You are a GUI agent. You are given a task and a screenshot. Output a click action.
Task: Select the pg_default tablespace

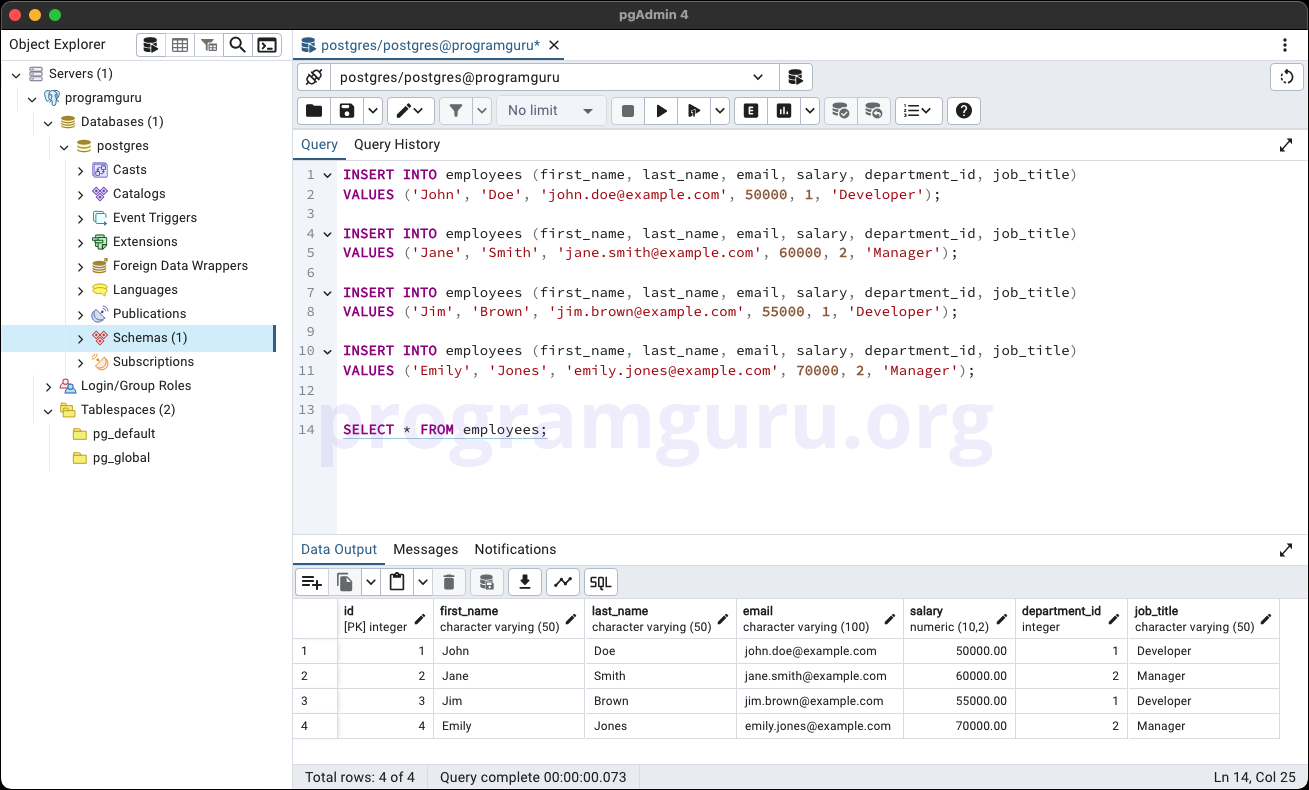coord(124,434)
